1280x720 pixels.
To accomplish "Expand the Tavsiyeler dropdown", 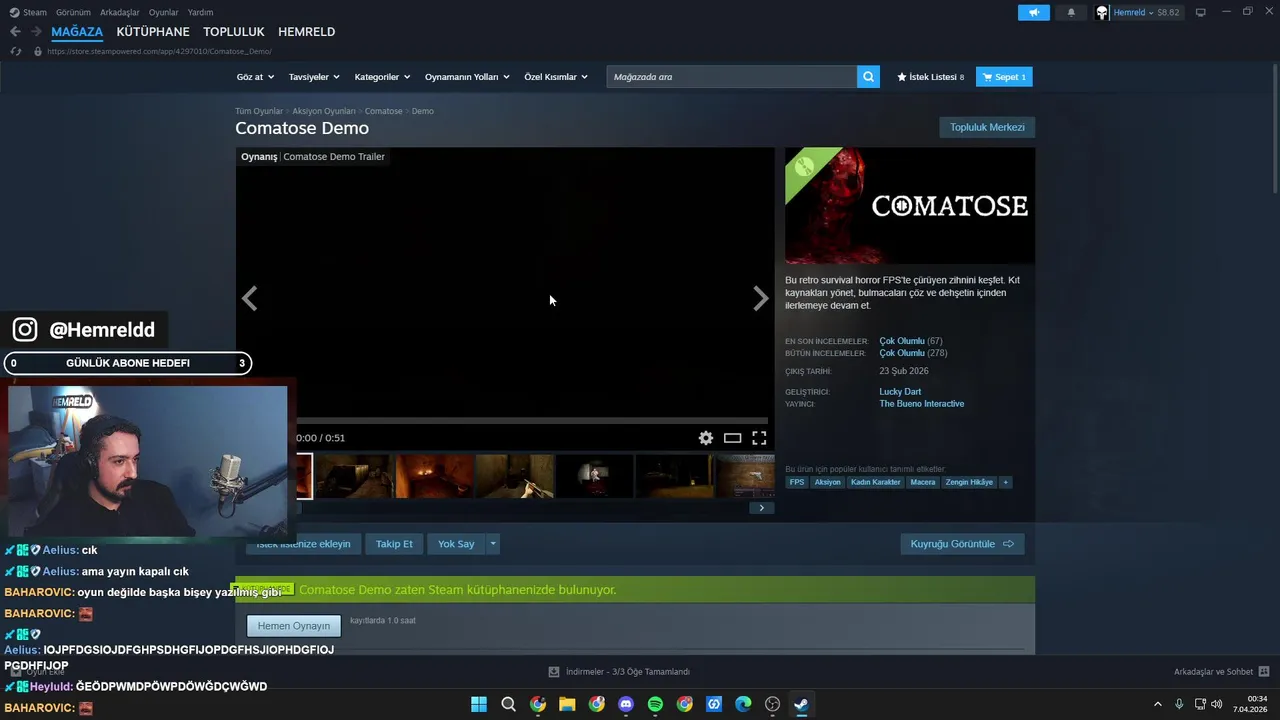I will 314,77.
